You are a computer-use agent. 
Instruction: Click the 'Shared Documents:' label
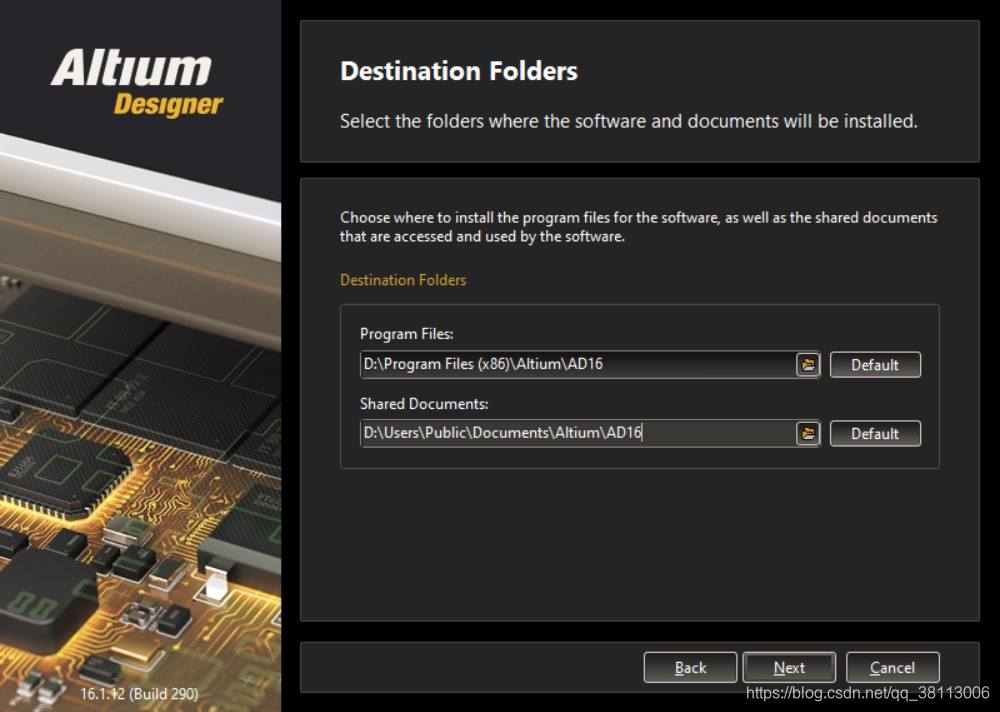(x=424, y=404)
